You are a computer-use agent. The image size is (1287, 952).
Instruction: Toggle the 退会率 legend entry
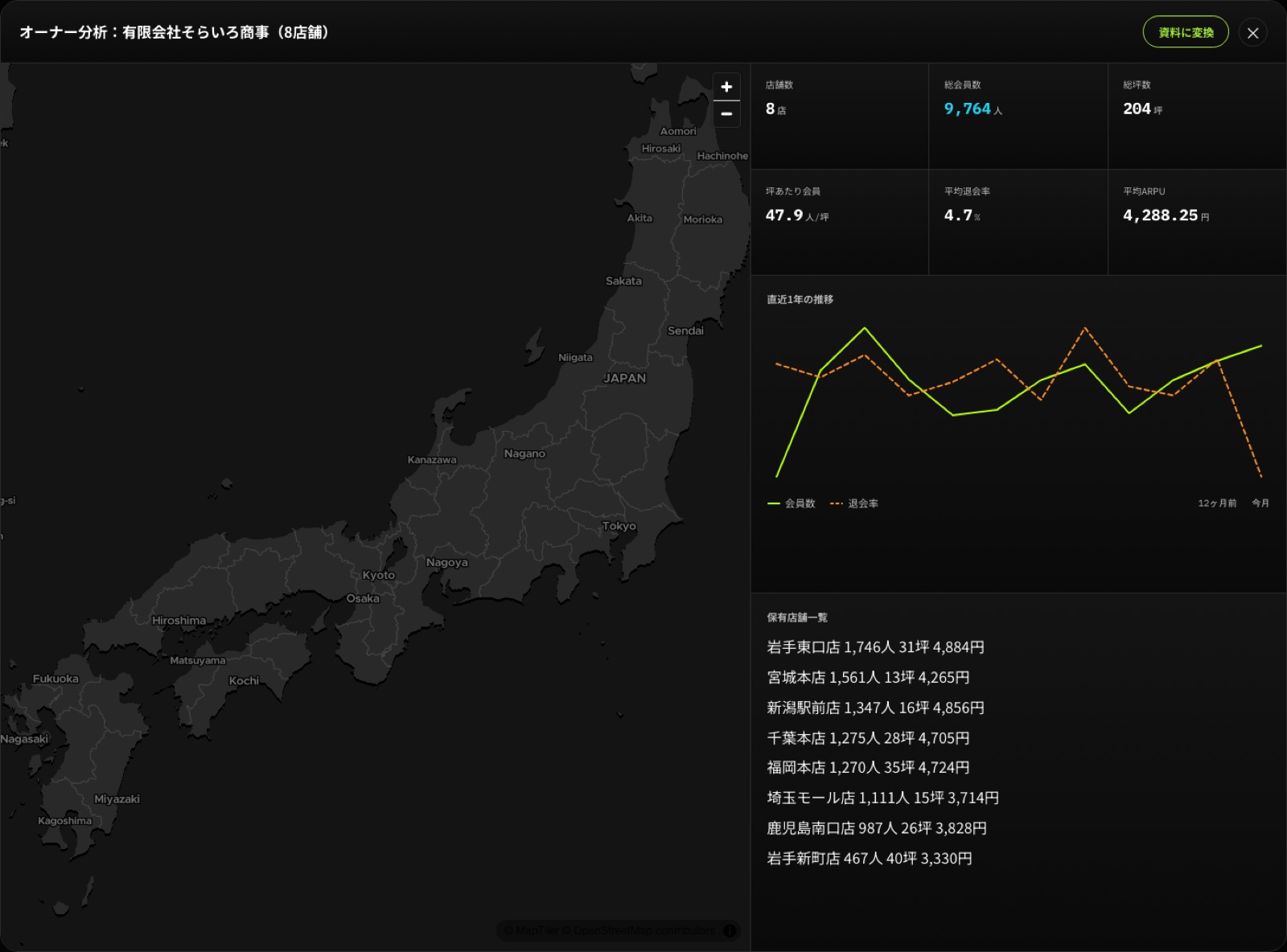pos(854,503)
